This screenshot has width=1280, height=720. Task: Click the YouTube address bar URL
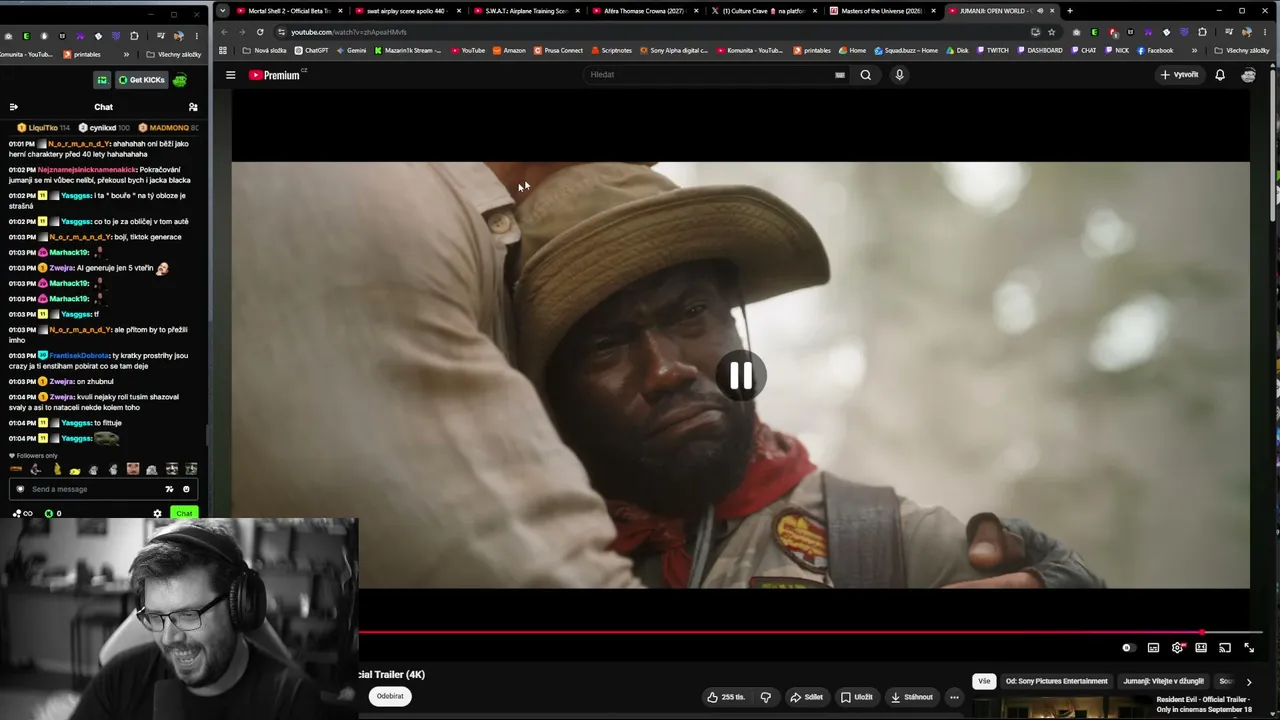pyautogui.click(x=348, y=32)
